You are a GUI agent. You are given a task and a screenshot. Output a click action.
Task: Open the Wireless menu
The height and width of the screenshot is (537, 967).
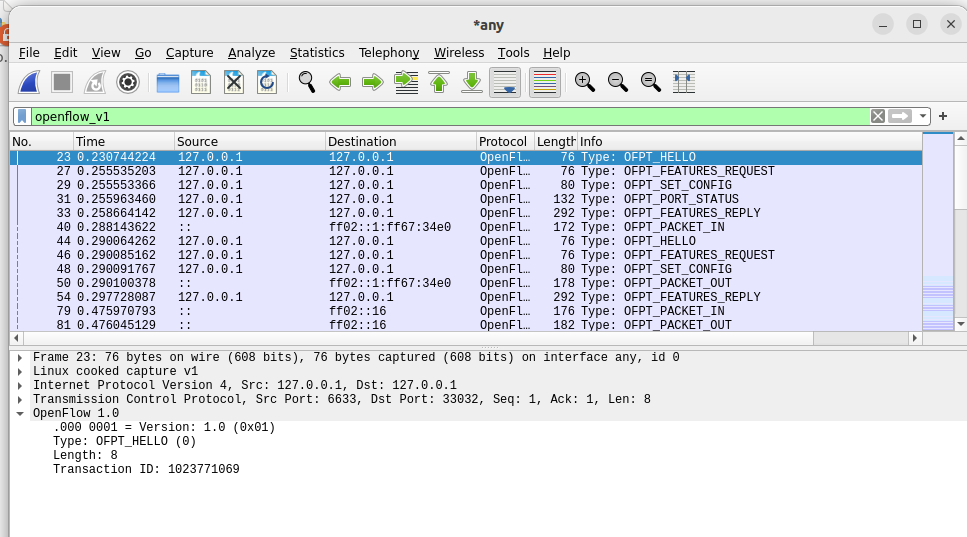pos(459,53)
